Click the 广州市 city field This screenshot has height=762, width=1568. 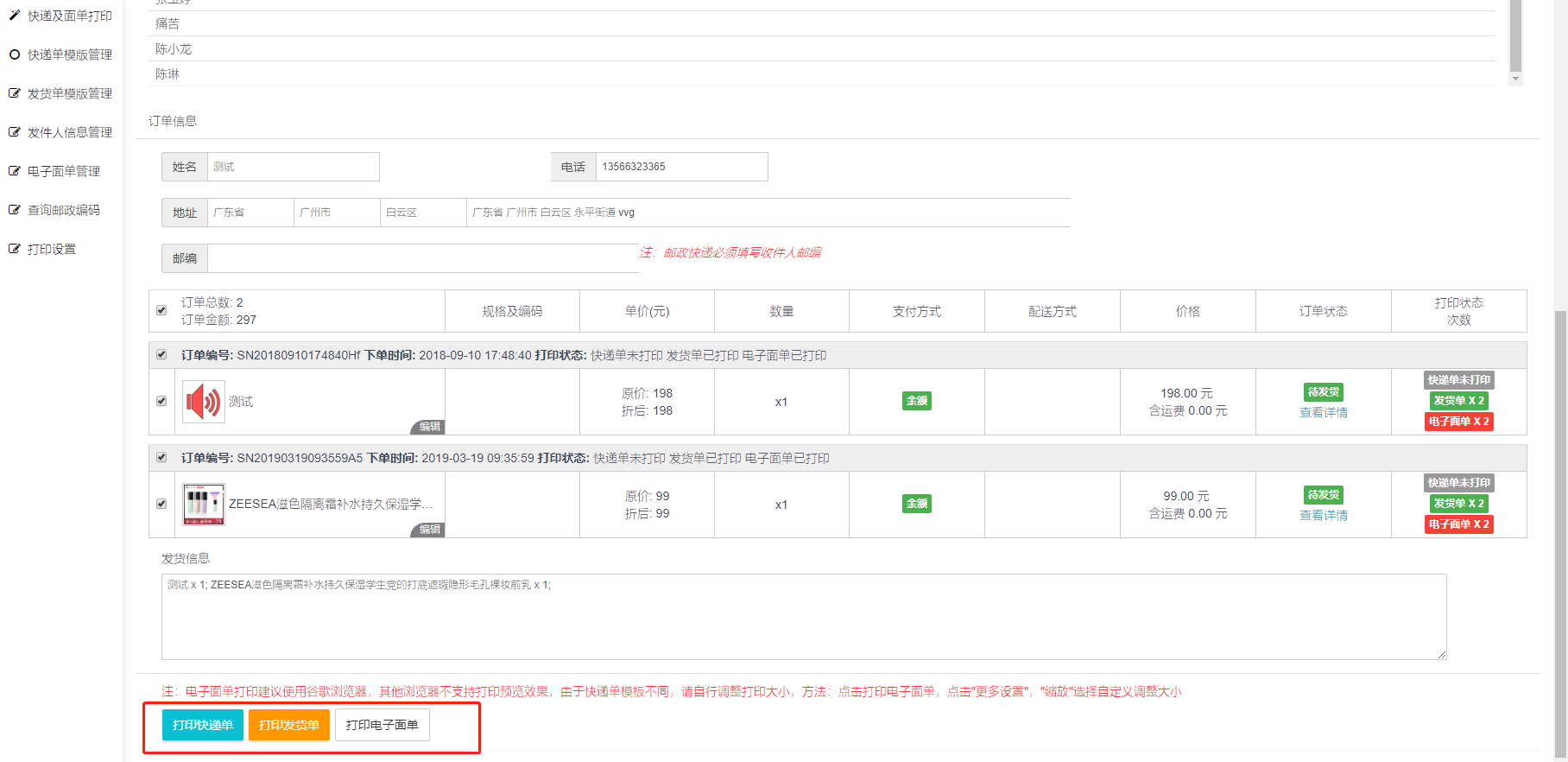(x=337, y=213)
